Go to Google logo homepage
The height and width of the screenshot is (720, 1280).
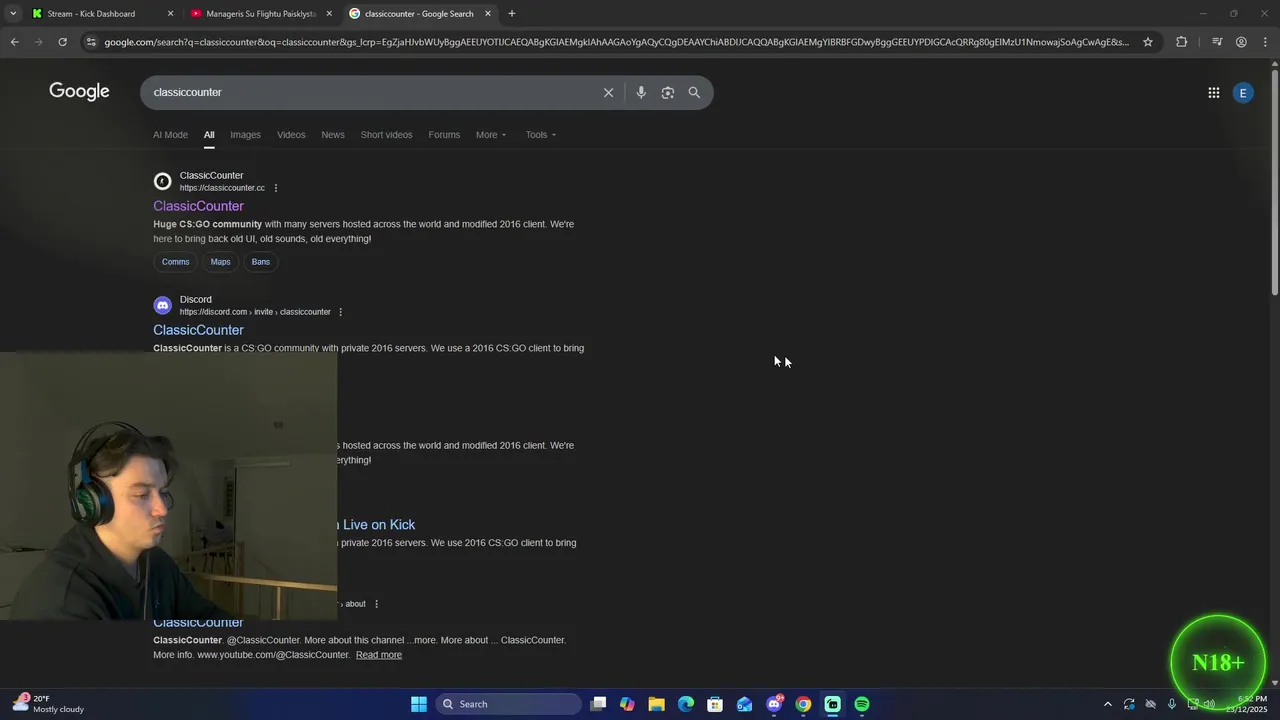coord(79,92)
